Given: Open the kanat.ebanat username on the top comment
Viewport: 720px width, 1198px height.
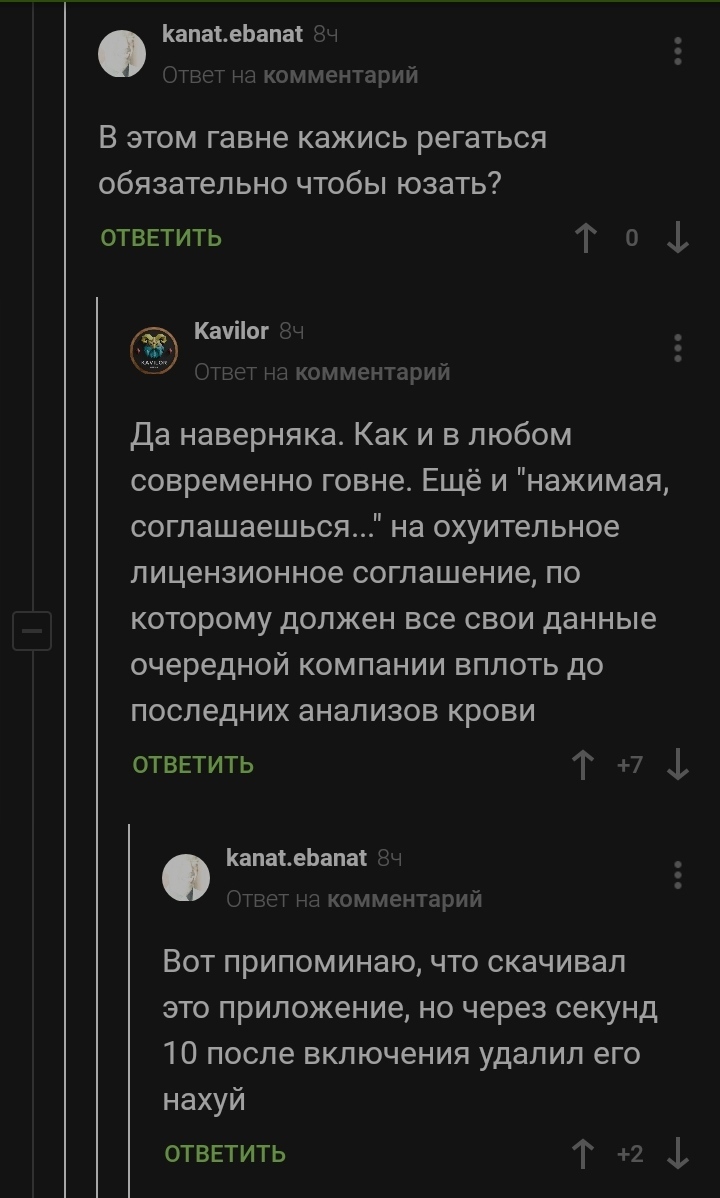Looking at the screenshot, I should [x=233, y=34].
